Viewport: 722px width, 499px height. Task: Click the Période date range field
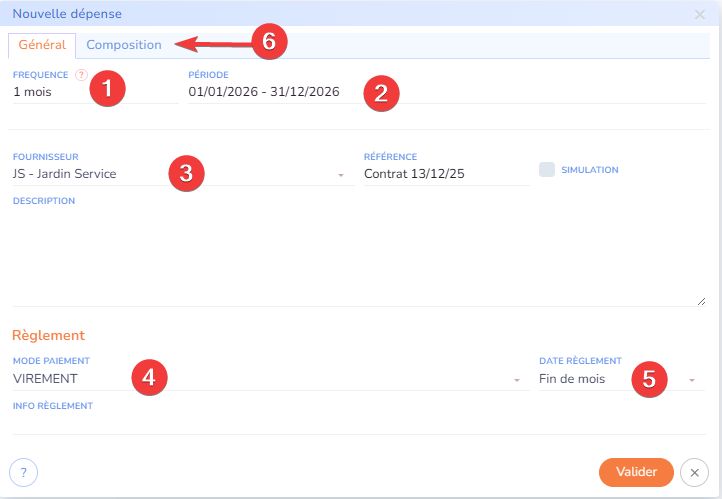(264, 92)
